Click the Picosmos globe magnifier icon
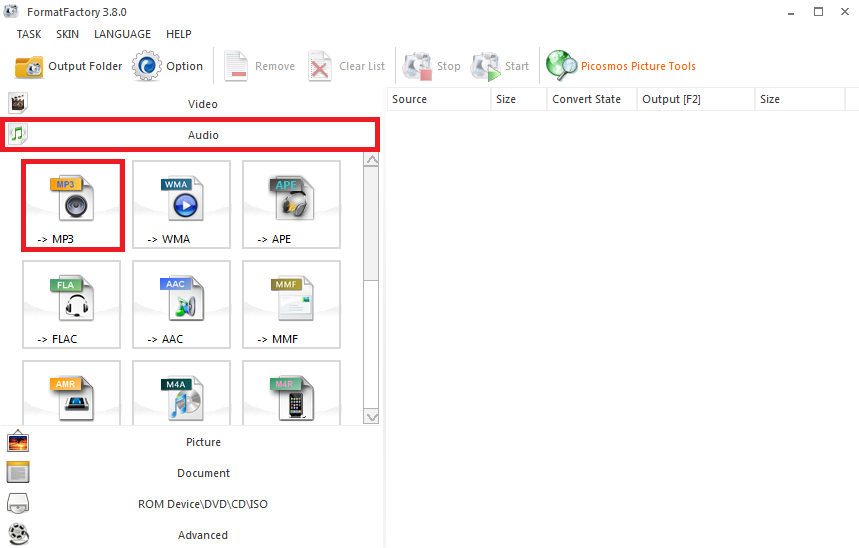Image resolution: width=859 pixels, height=548 pixels. tap(562, 65)
